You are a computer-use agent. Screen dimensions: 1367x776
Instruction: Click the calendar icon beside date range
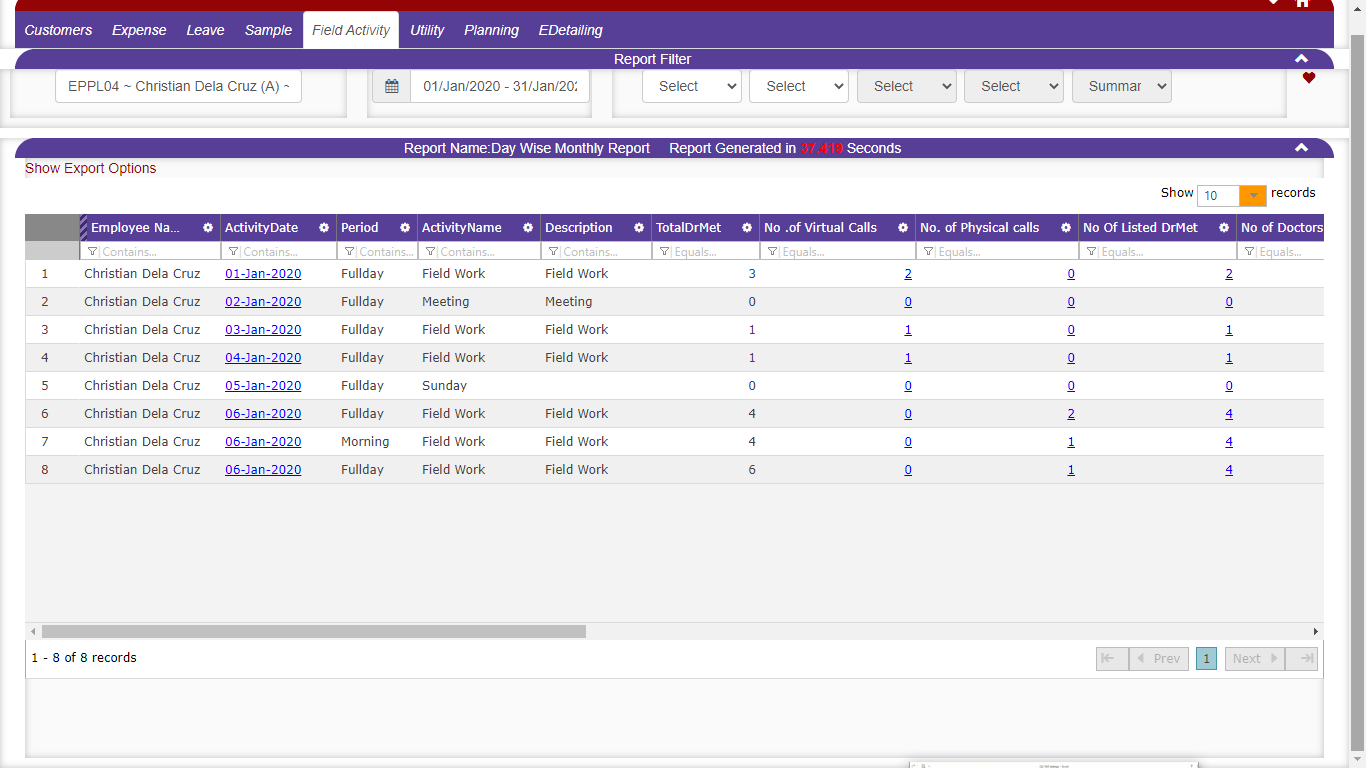tap(392, 86)
